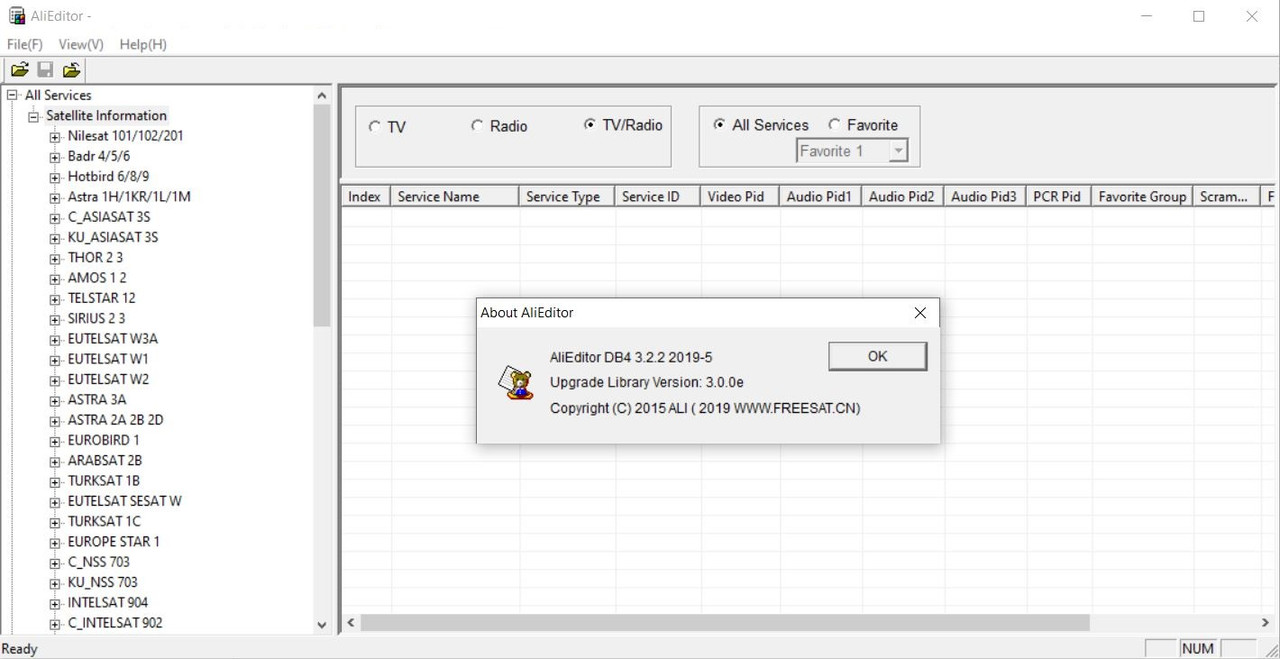The height and width of the screenshot is (659, 1280).
Task: Open the Favorite 1 dropdown
Action: (x=898, y=151)
